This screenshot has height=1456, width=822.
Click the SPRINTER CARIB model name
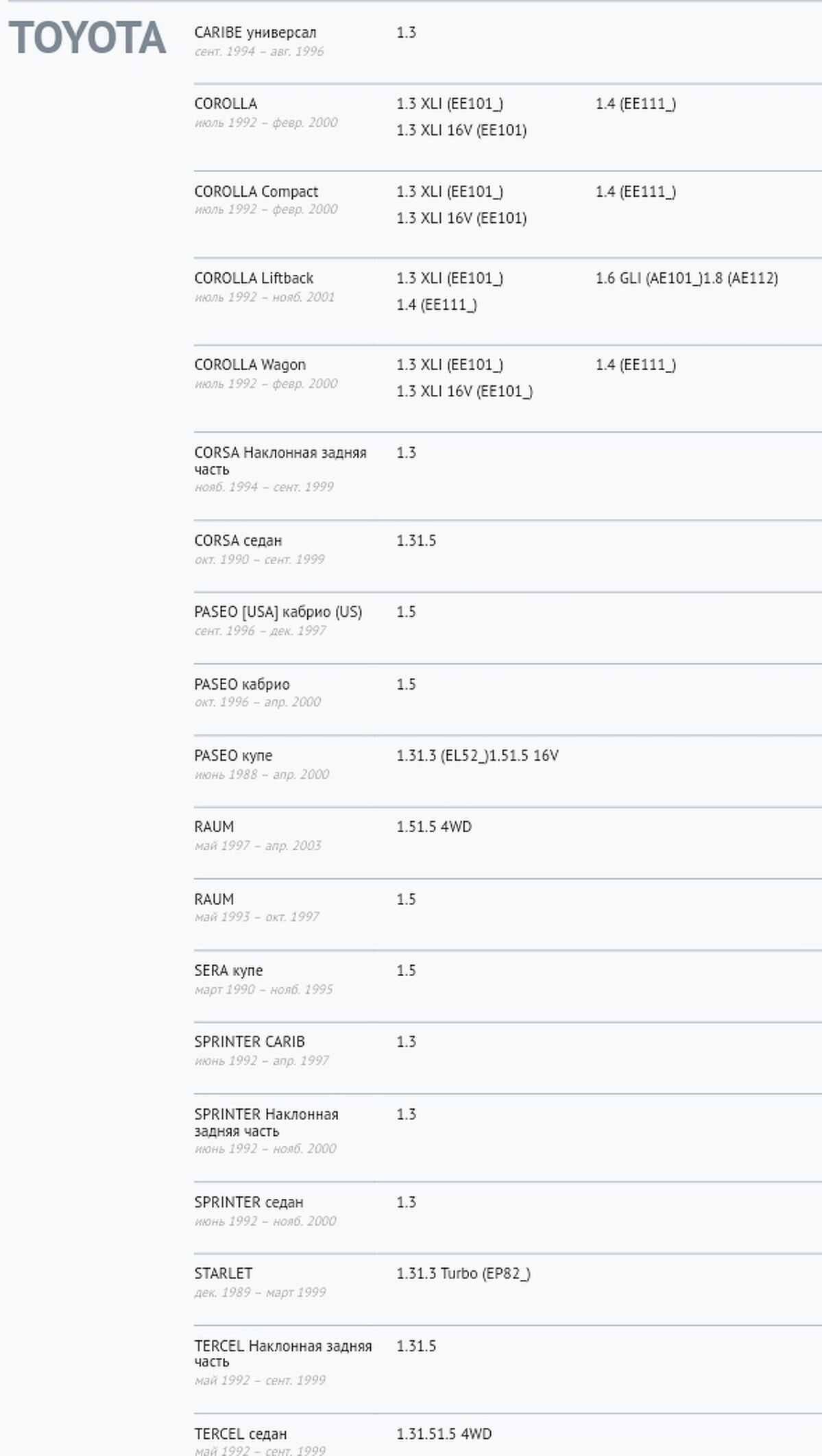click(249, 1042)
